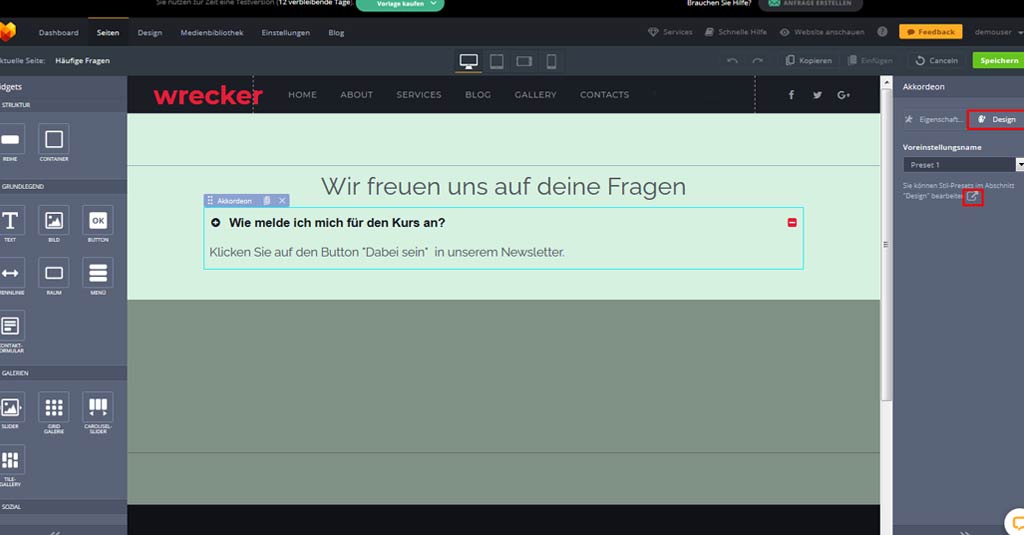The image size is (1024, 535).
Task: Switch to the mobile phone preview icon
Action: point(551,61)
